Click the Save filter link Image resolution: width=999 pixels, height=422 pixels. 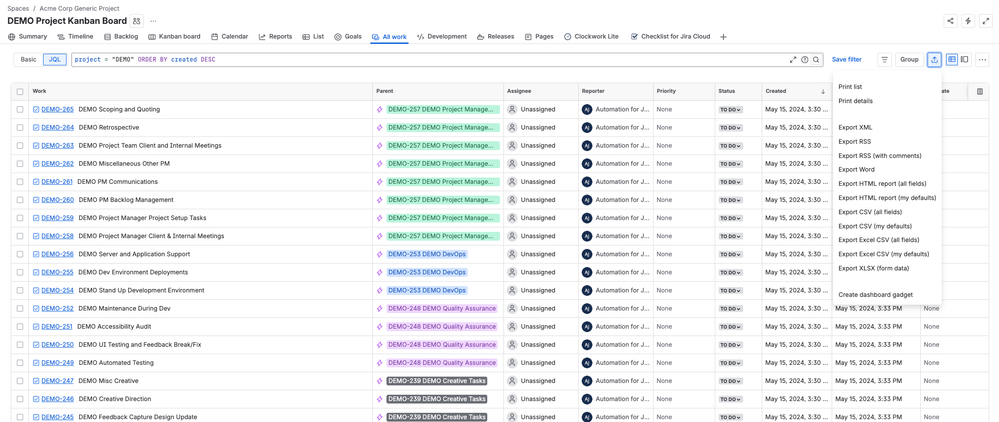coord(846,60)
